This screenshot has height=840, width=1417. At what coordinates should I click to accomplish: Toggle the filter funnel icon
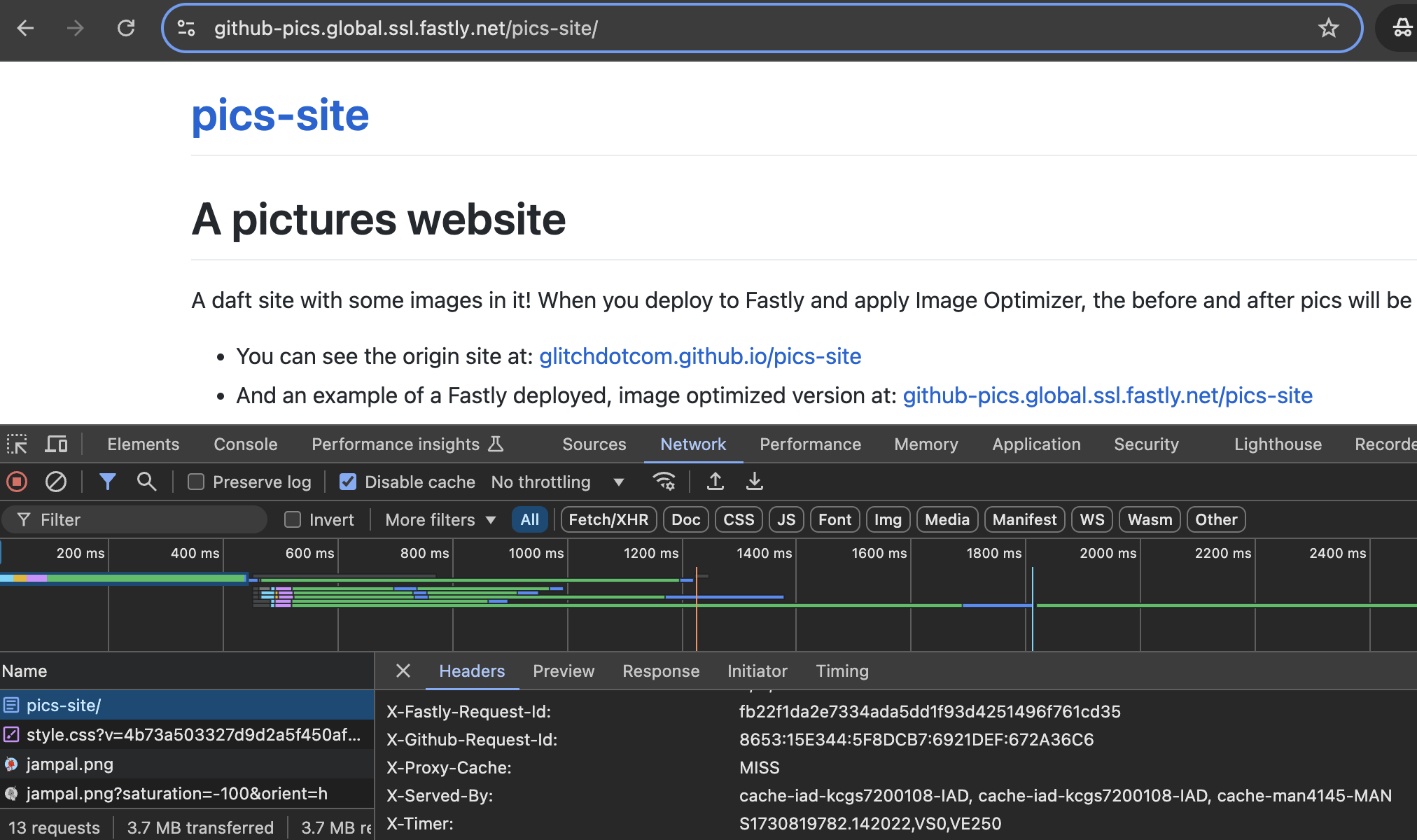[107, 482]
